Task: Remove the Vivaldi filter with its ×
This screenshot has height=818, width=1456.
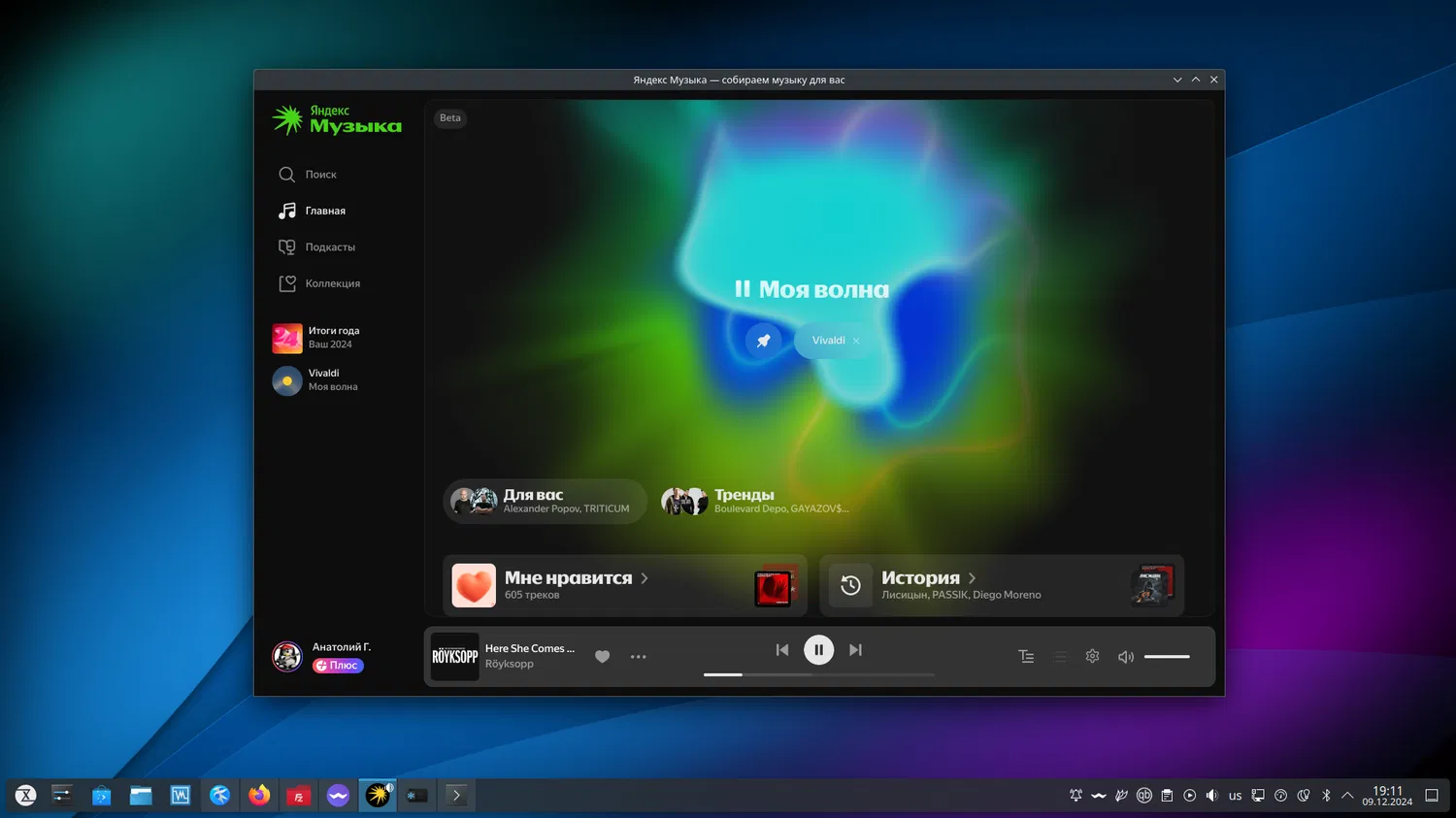Action: click(855, 341)
